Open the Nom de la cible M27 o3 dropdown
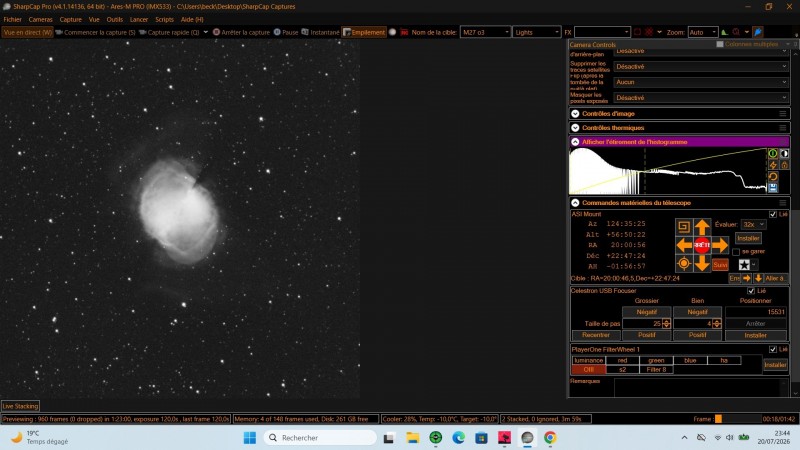 coord(485,32)
